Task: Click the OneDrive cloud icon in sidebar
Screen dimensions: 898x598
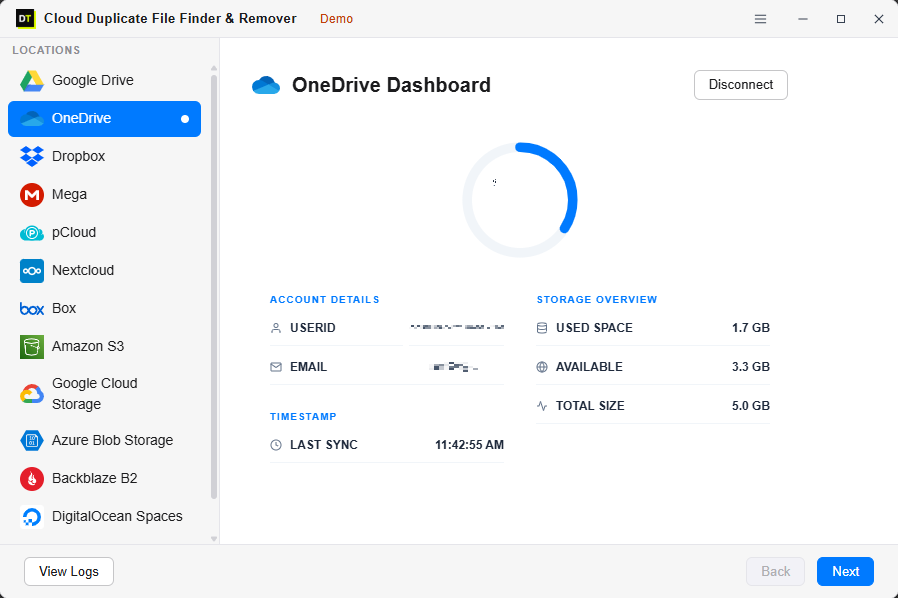Action: (32, 119)
